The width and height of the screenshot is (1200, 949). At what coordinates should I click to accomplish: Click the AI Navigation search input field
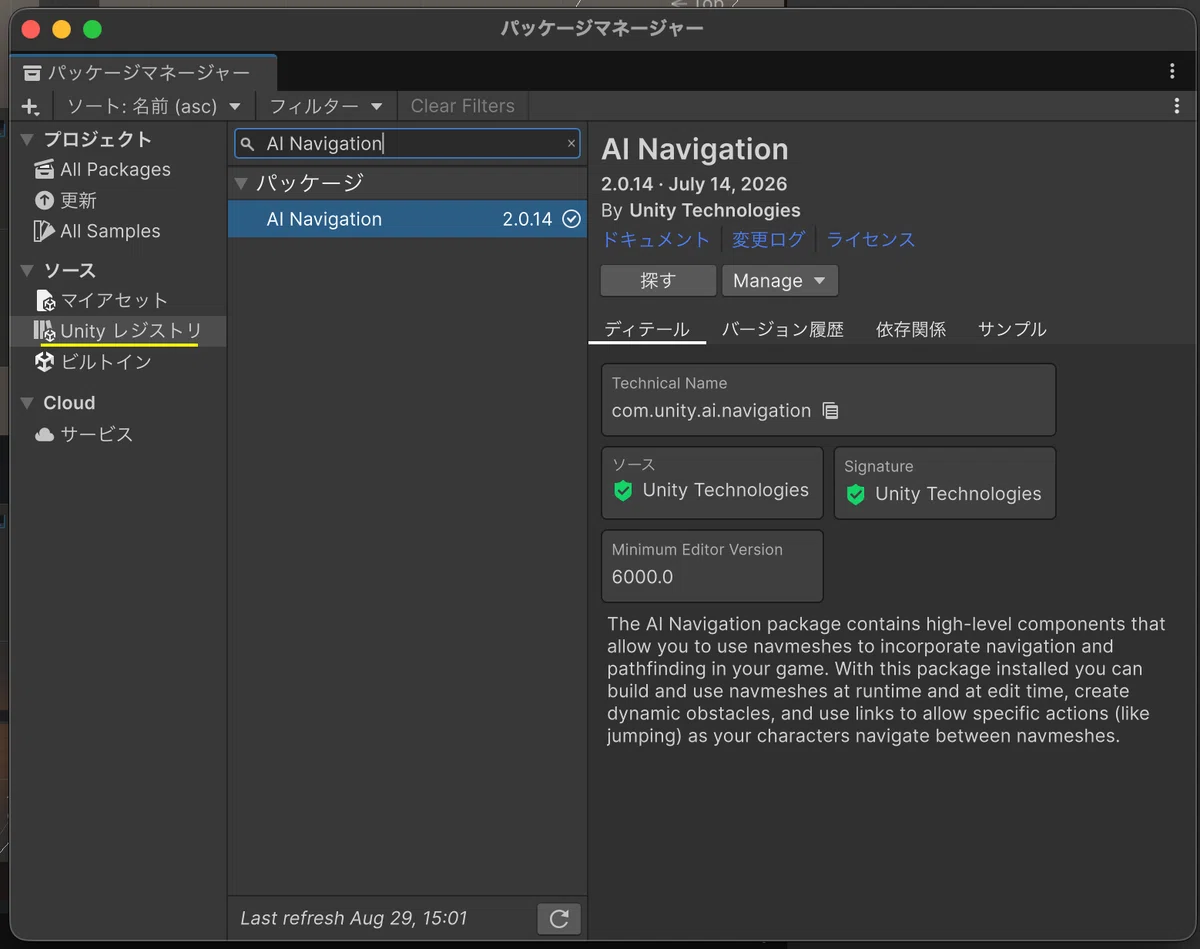[x=408, y=144]
